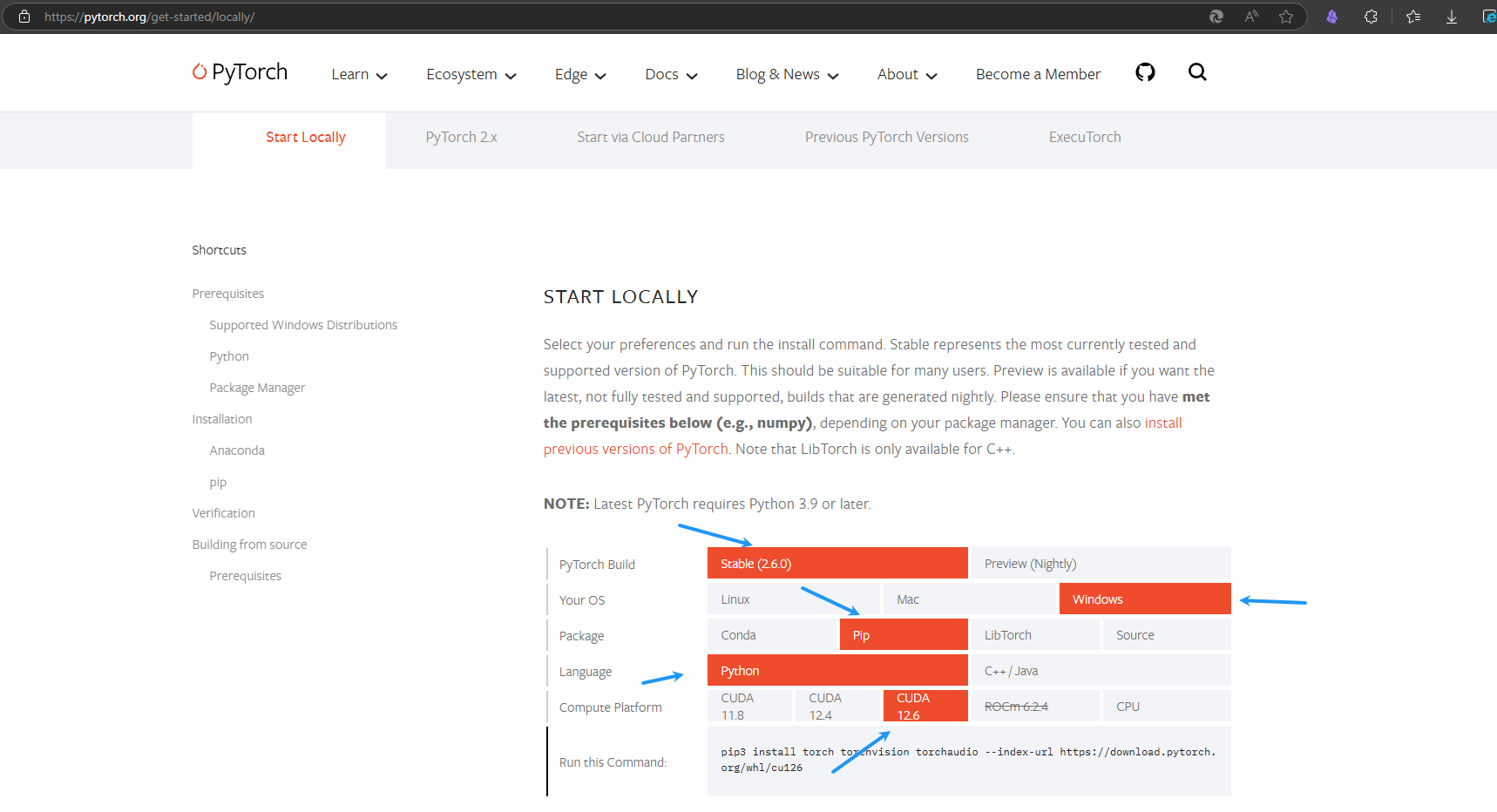Expand the Docs dropdown
Viewport: 1497px width, 812px height.
pos(671,74)
